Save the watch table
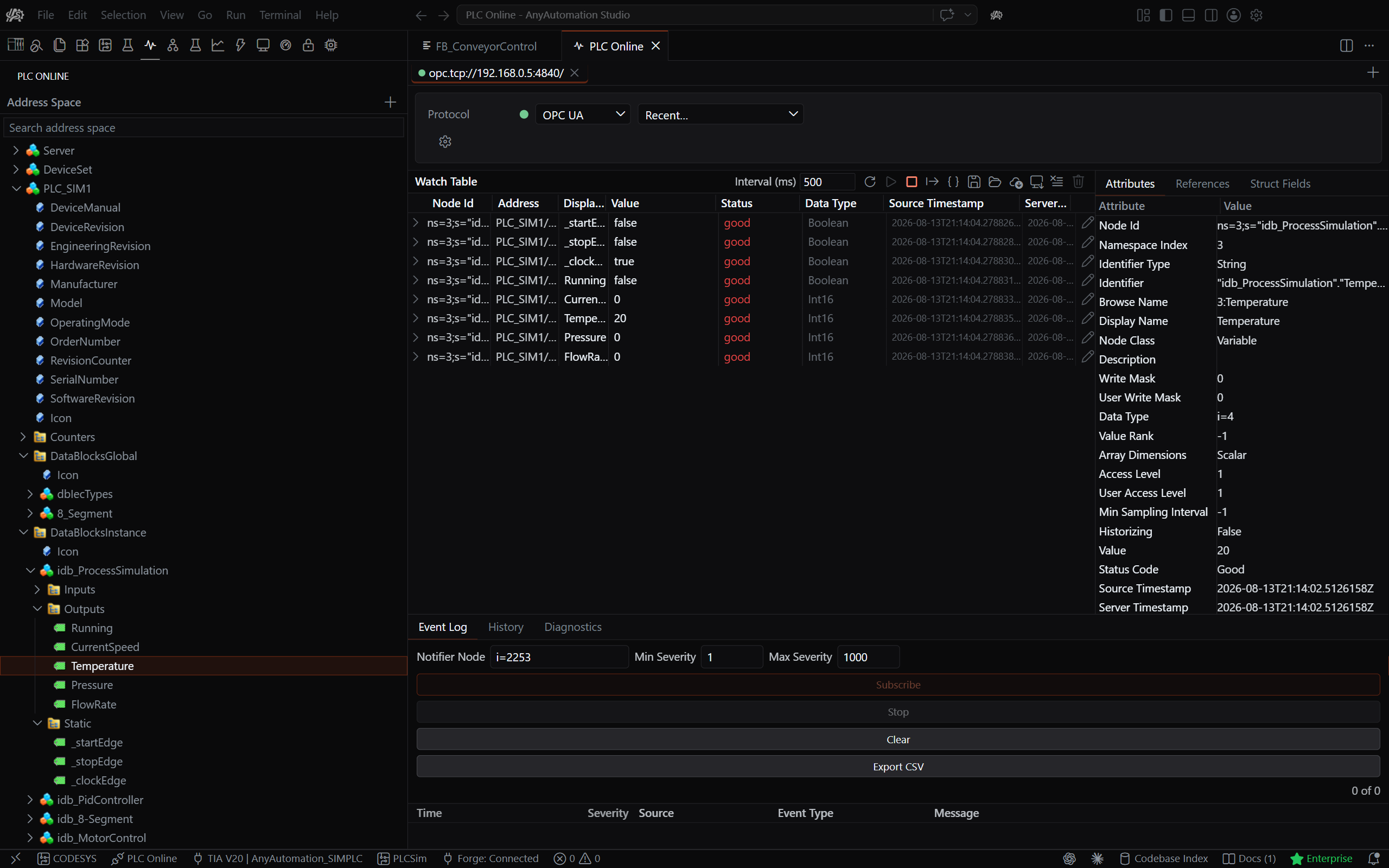The image size is (1389, 868). [974, 182]
